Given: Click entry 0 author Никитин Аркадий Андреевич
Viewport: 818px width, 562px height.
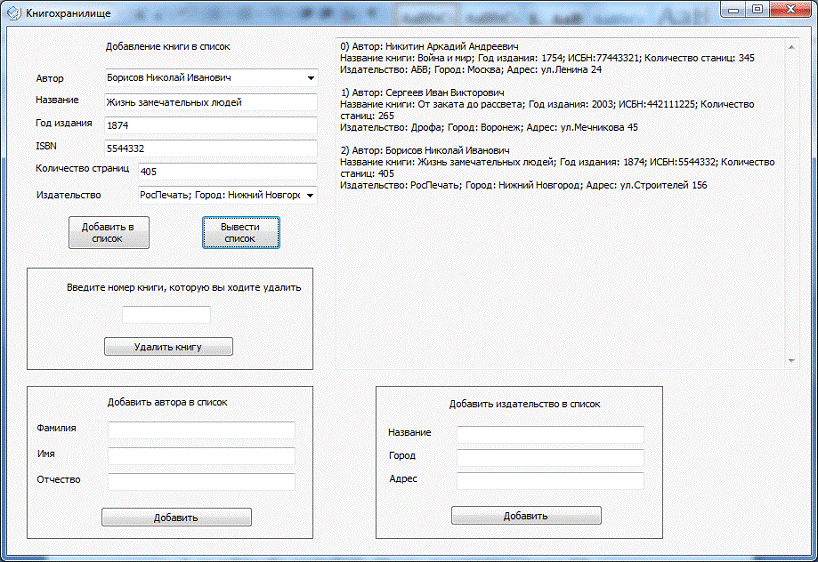Looking at the screenshot, I should (x=429, y=46).
